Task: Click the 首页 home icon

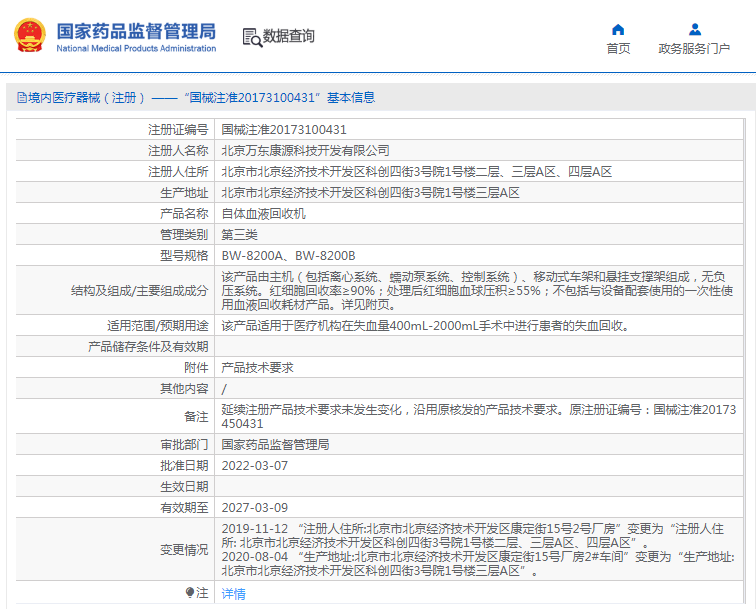Action: click(x=618, y=30)
